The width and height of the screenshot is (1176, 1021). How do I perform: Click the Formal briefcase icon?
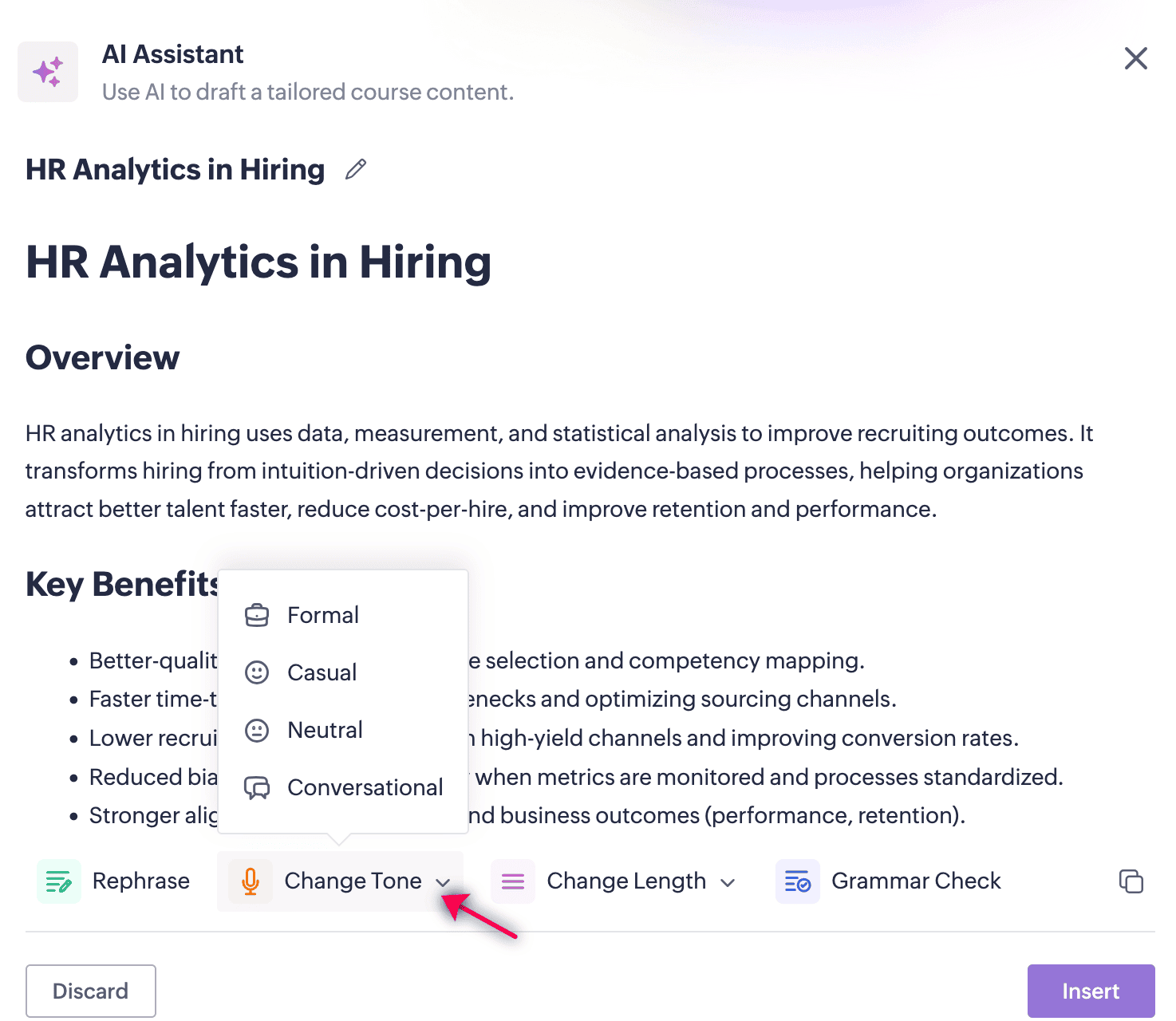[x=257, y=616]
